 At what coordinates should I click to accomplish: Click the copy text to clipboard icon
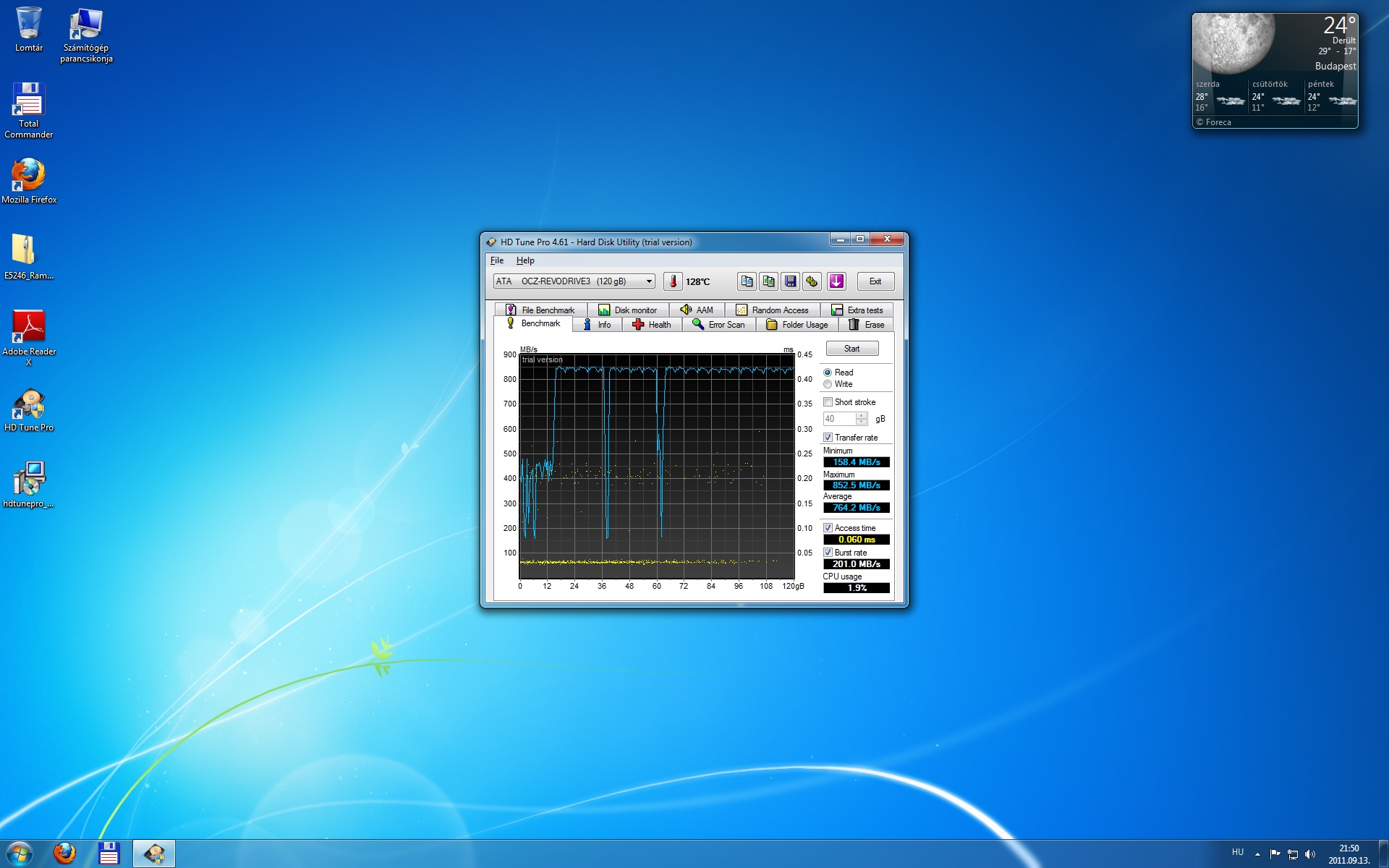point(747,281)
